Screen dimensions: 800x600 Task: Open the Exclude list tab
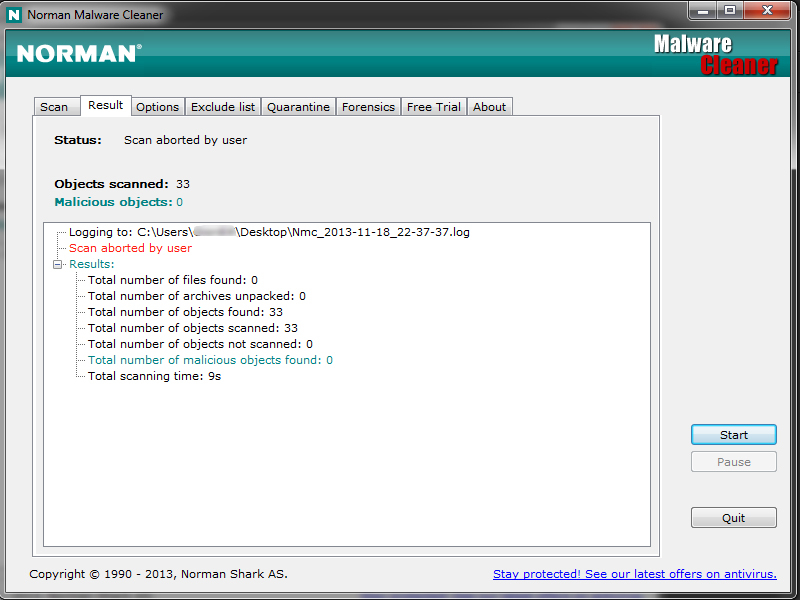point(223,107)
